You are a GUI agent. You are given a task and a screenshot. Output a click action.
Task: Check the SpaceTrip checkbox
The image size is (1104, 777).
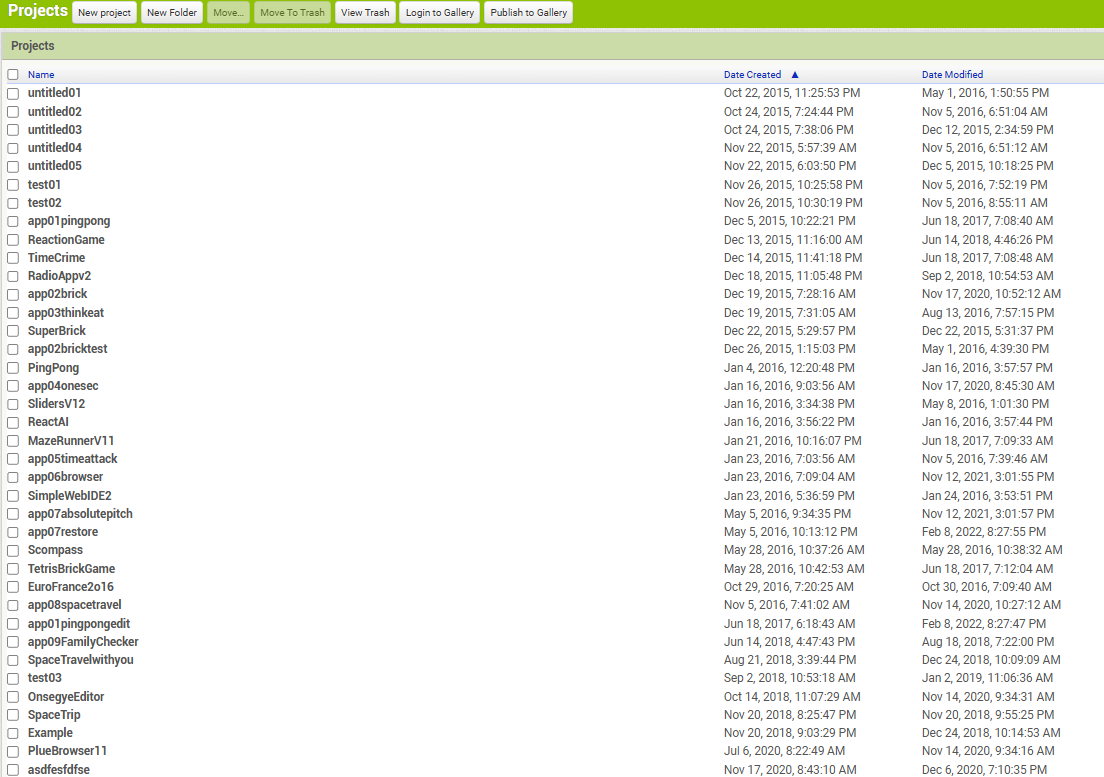coord(13,716)
